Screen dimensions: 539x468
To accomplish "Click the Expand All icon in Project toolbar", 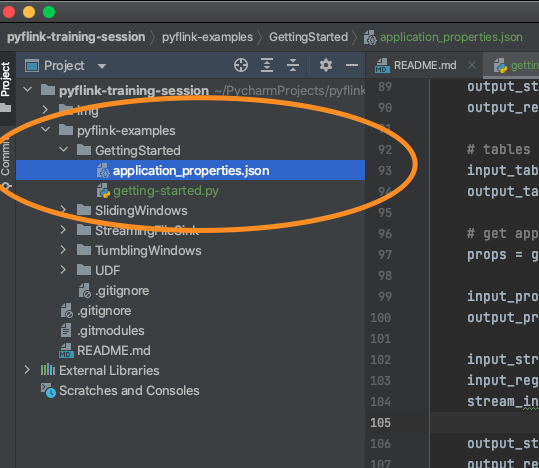I will click(267, 65).
